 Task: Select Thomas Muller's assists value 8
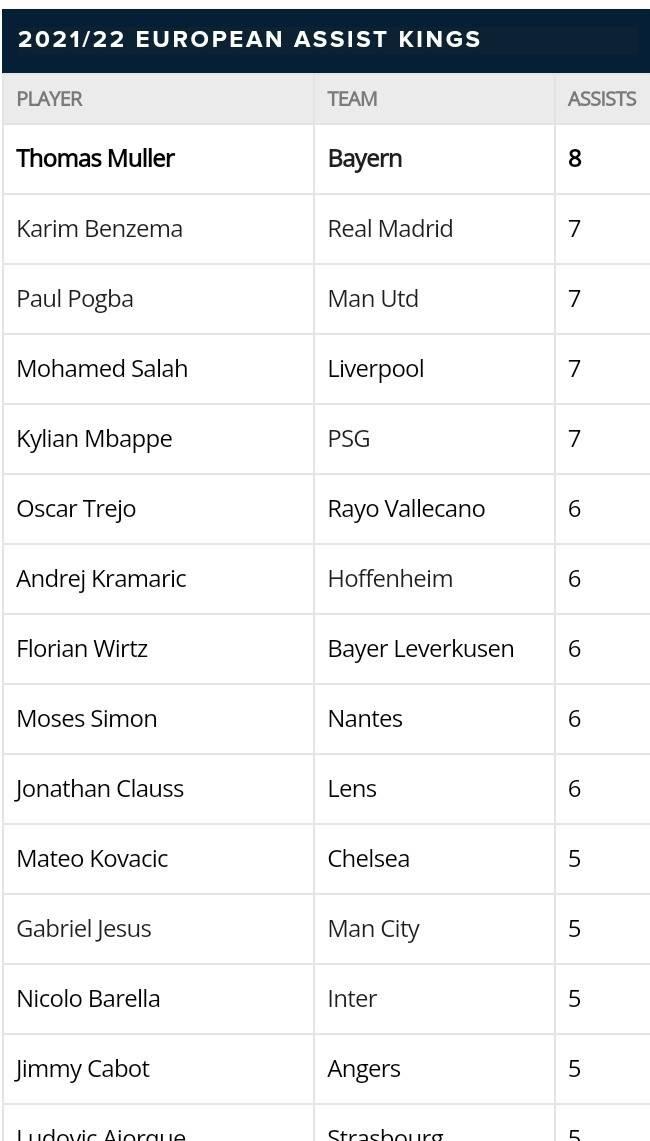(574, 158)
